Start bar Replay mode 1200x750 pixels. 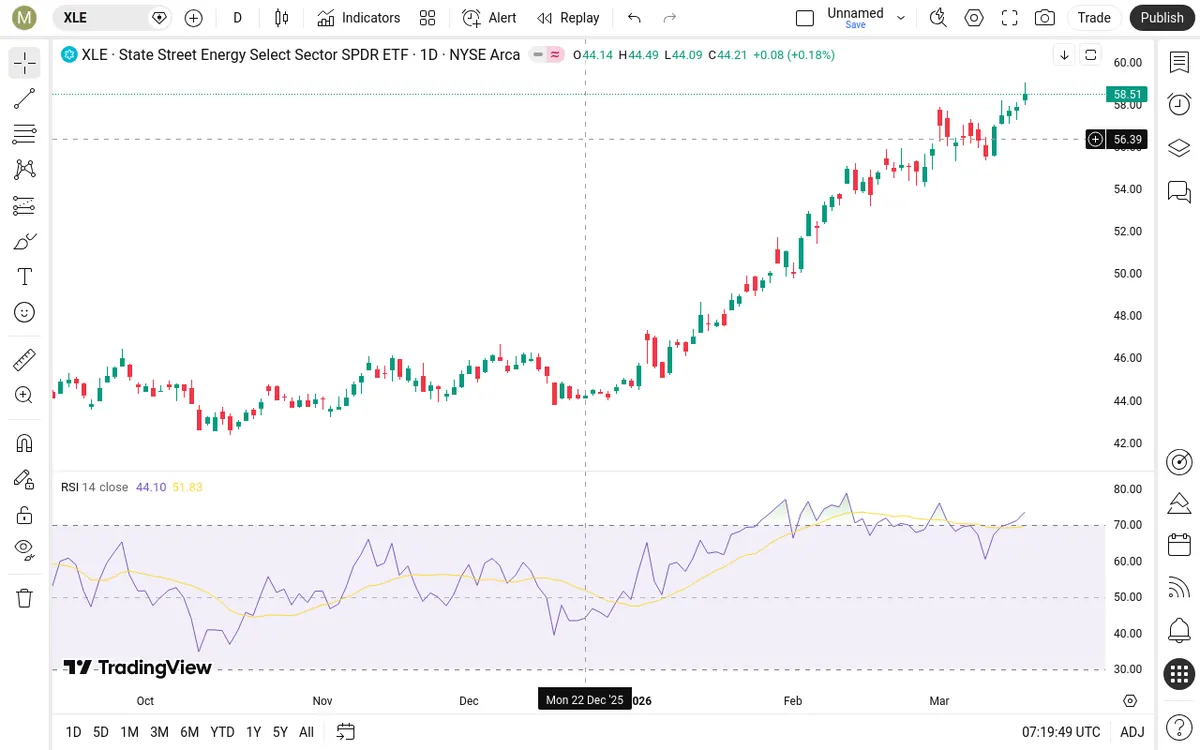[568, 18]
